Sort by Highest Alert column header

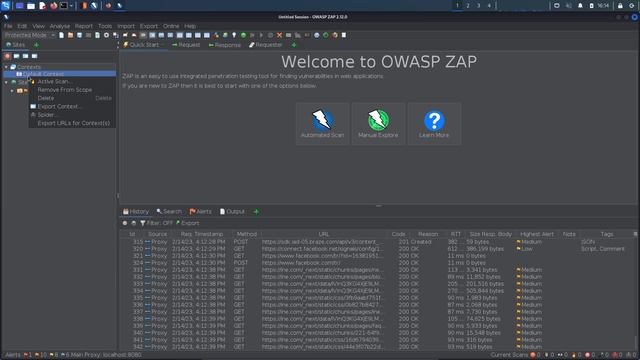click(x=537, y=234)
